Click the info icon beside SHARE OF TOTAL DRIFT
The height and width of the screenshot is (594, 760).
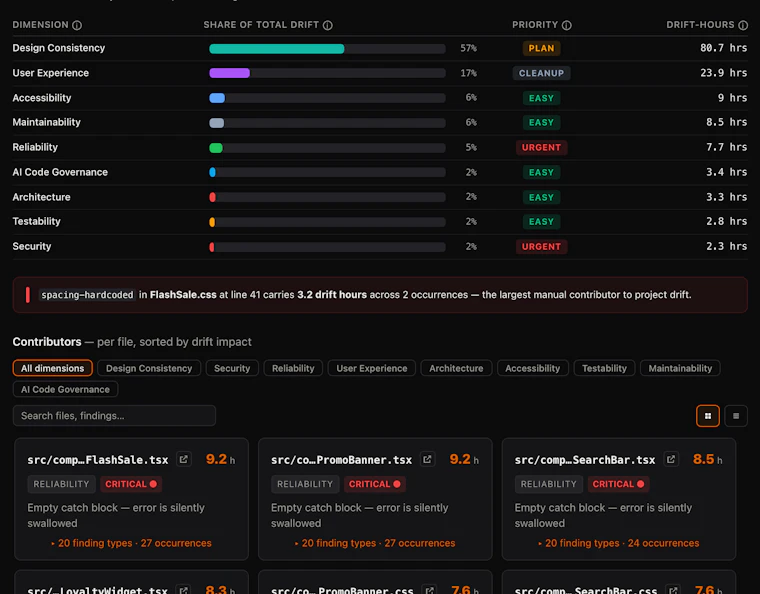click(x=328, y=25)
